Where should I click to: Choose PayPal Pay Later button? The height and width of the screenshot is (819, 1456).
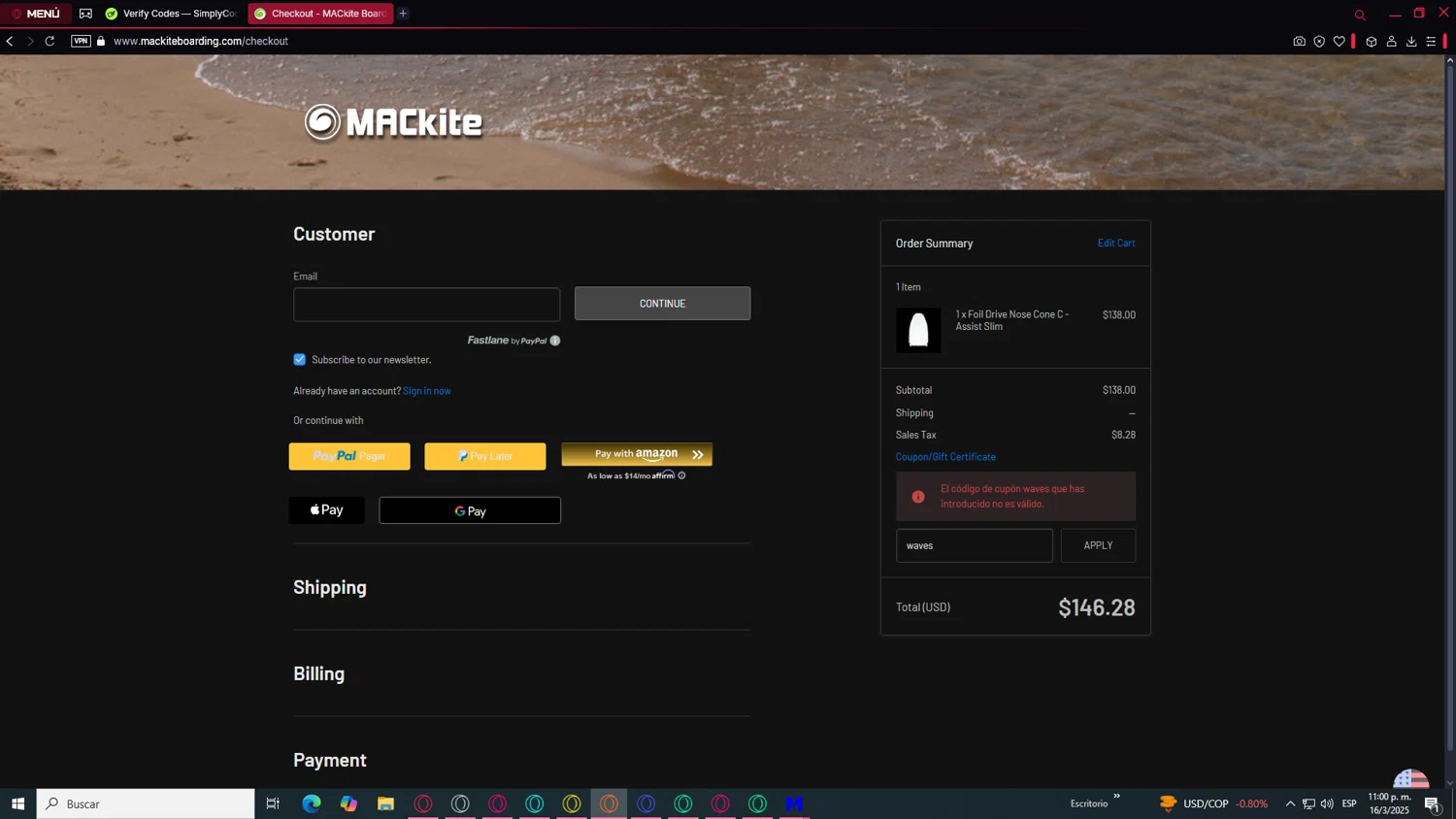point(485,456)
